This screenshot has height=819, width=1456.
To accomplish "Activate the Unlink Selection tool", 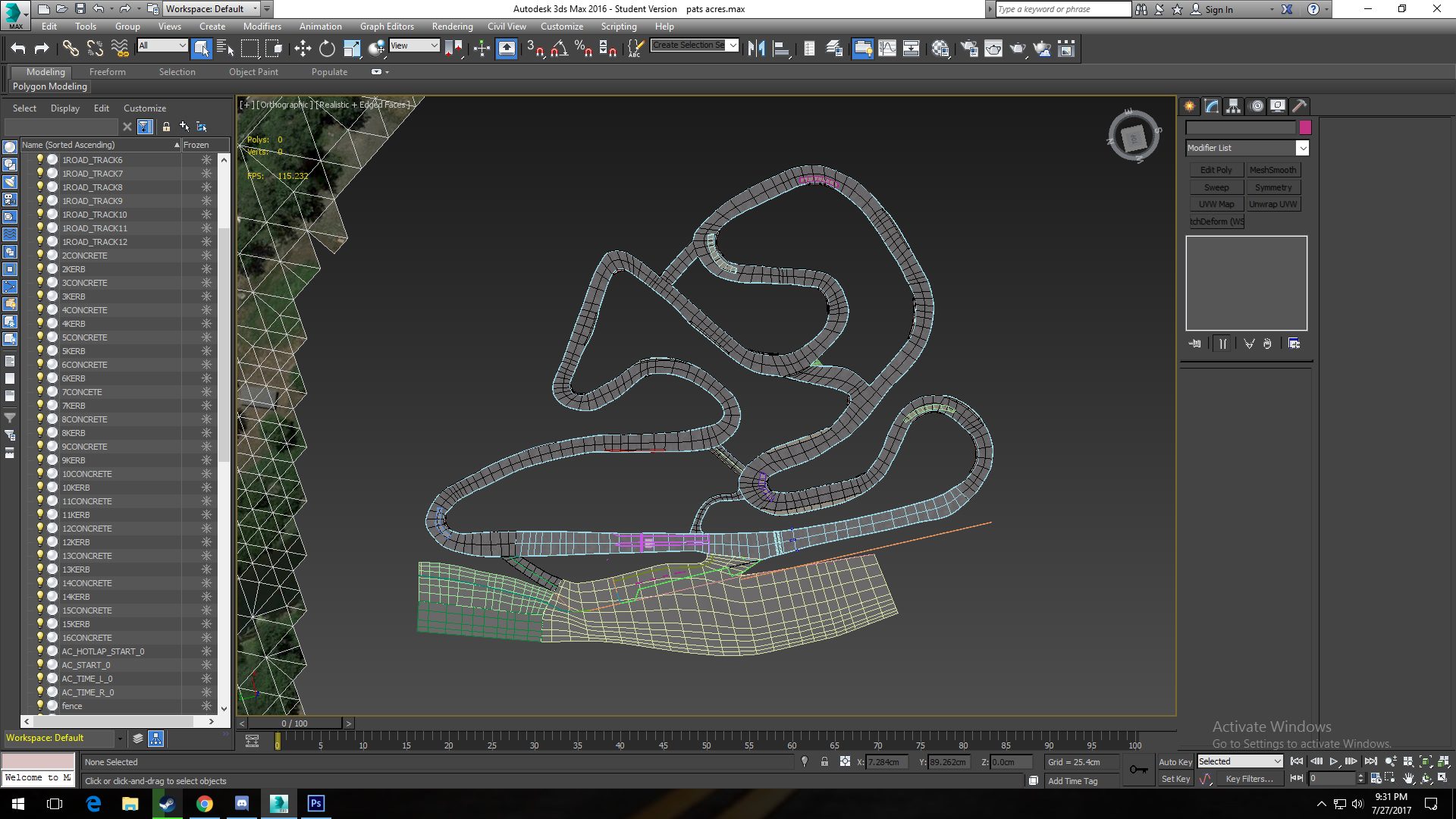I will point(95,49).
